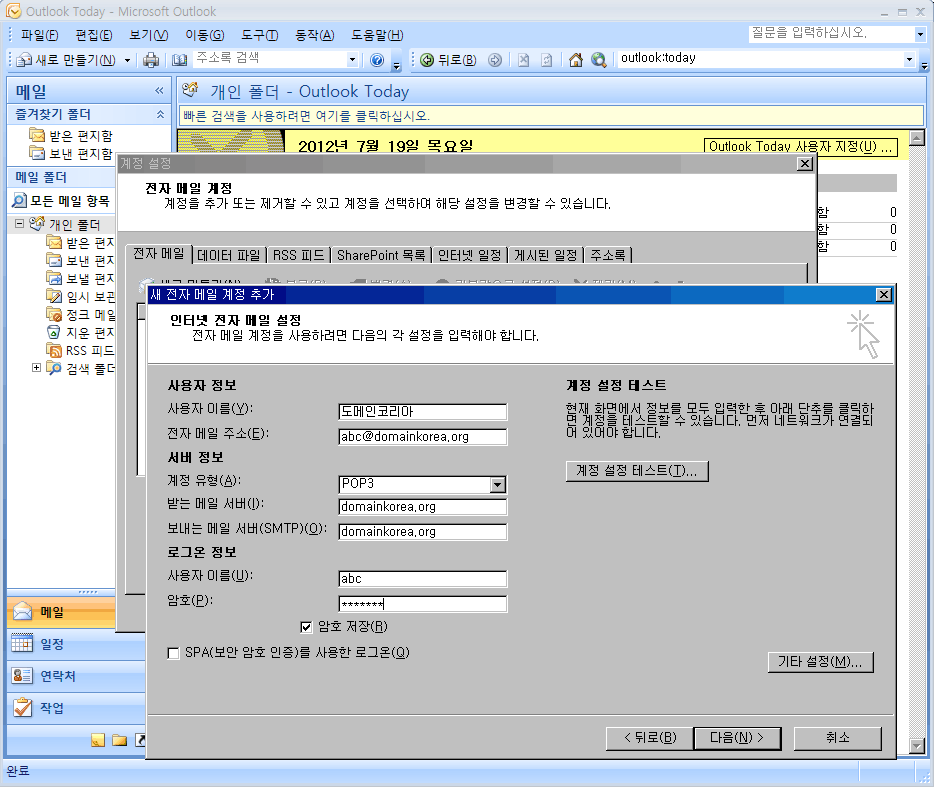Switch to the 데이터 파일 tab
The width and height of the screenshot is (934, 787).
[x=229, y=255]
